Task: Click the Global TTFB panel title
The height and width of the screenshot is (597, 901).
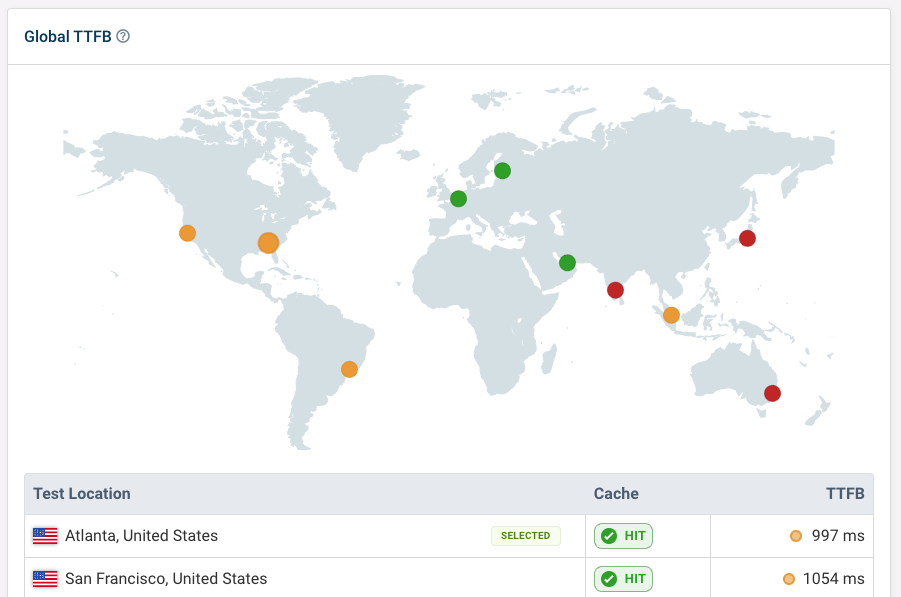Action: tap(68, 36)
